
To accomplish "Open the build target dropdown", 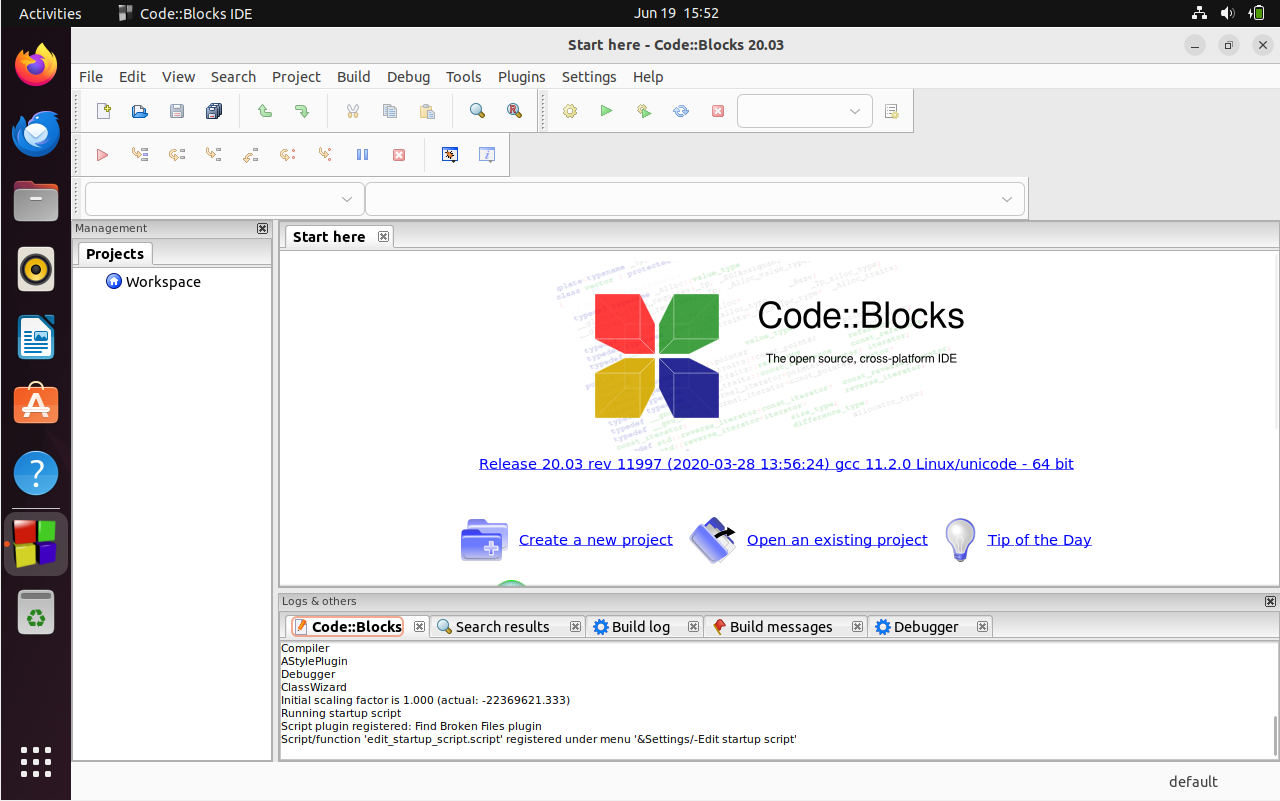I will (x=805, y=111).
